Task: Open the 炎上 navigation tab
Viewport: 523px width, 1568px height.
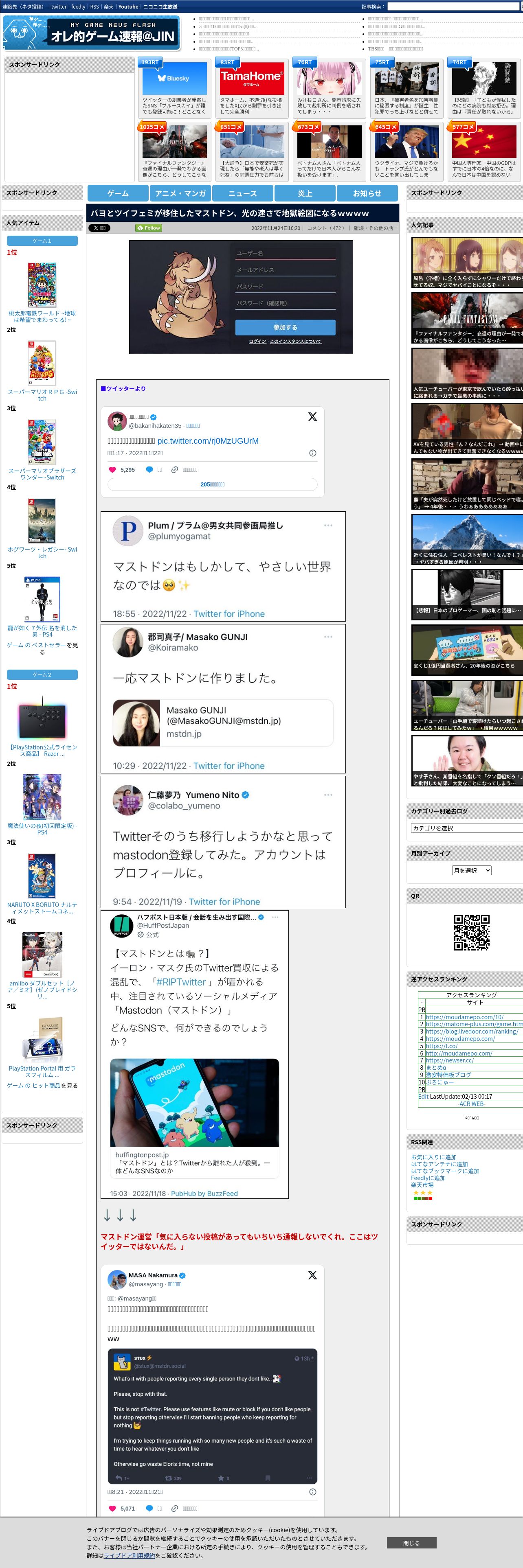Action: coord(305,193)
